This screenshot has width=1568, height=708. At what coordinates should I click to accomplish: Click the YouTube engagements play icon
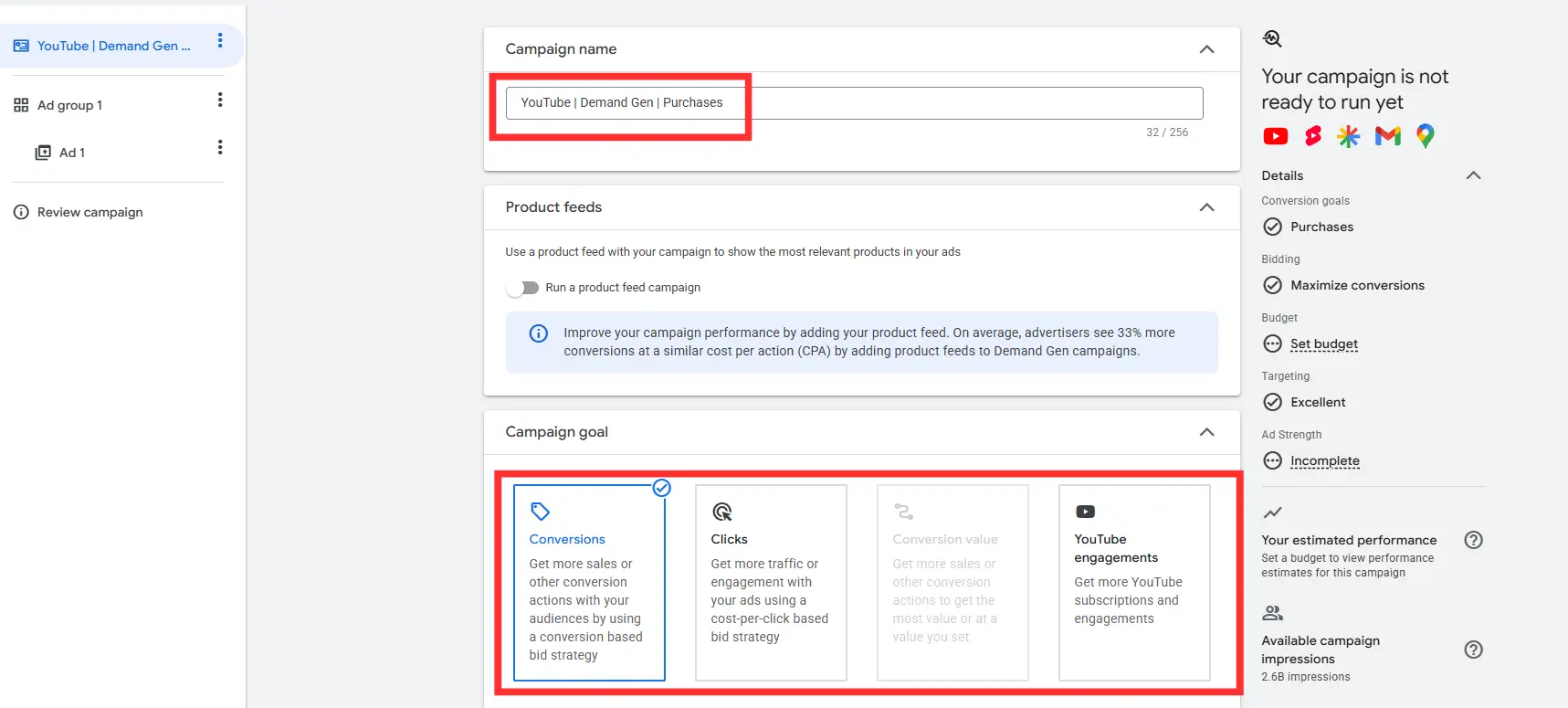pos(1085,512)
